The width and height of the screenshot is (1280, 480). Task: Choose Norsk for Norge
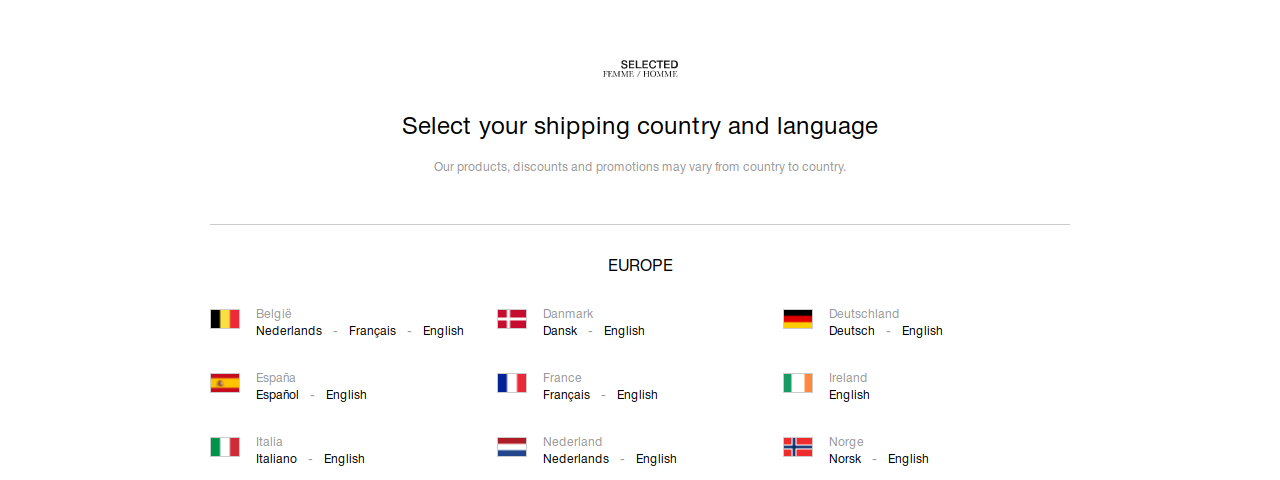pyautogui.click(x=845, y=459)
